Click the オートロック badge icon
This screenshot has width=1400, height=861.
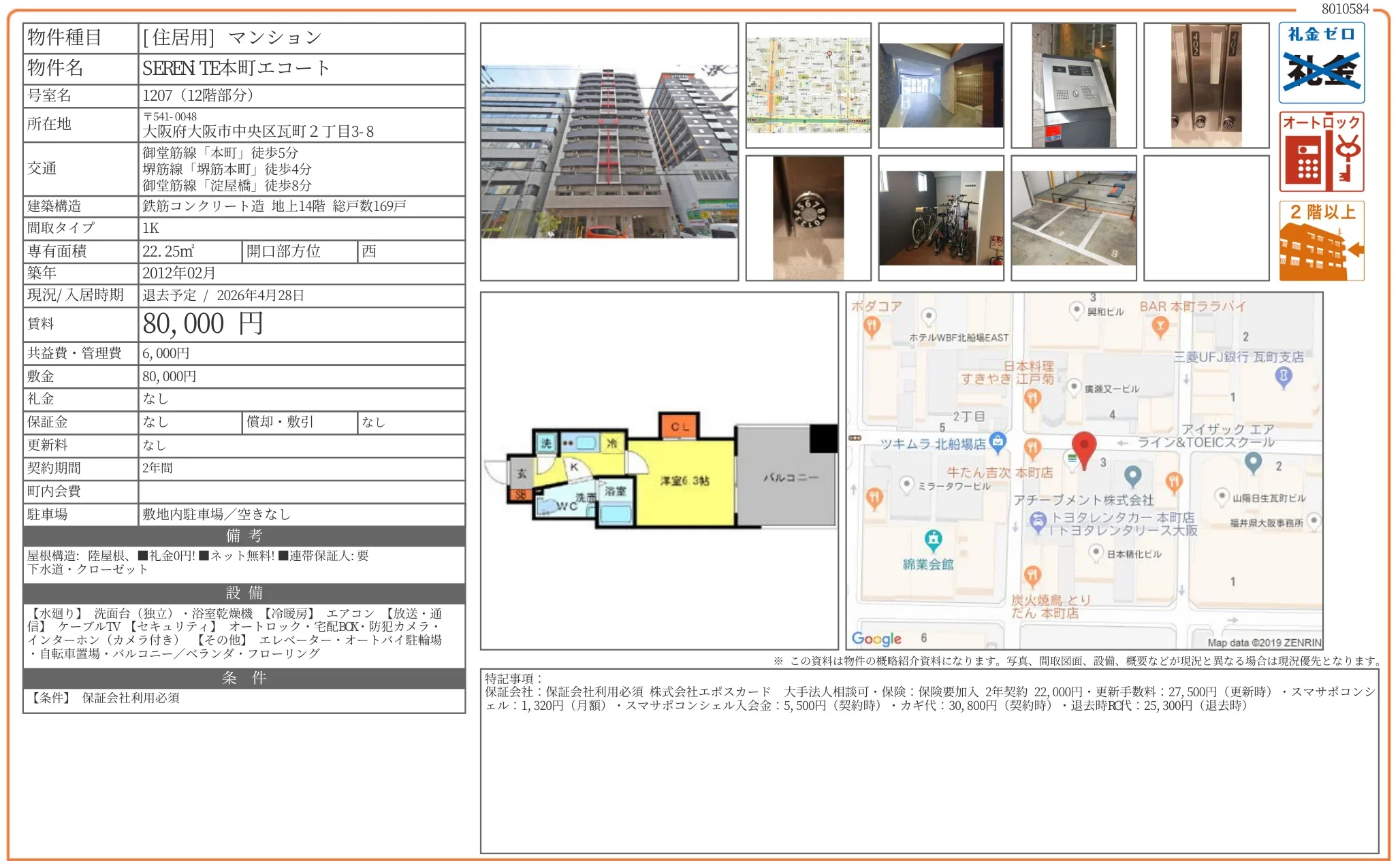coord(1320,152)
